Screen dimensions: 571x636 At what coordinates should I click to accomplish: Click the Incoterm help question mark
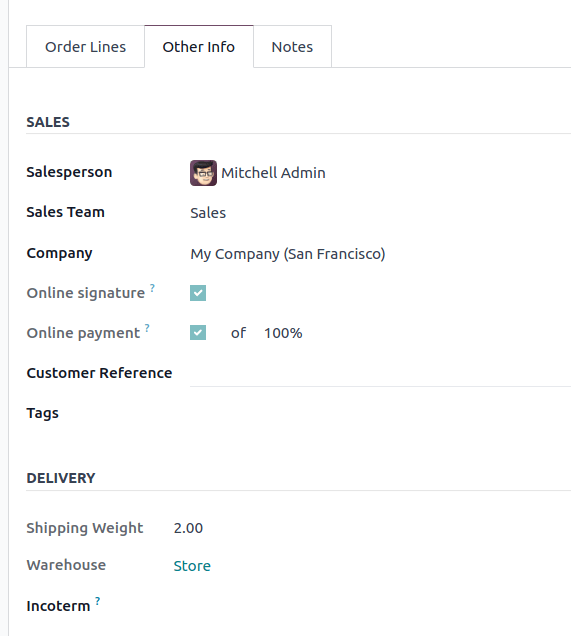[x=98, y=601]
